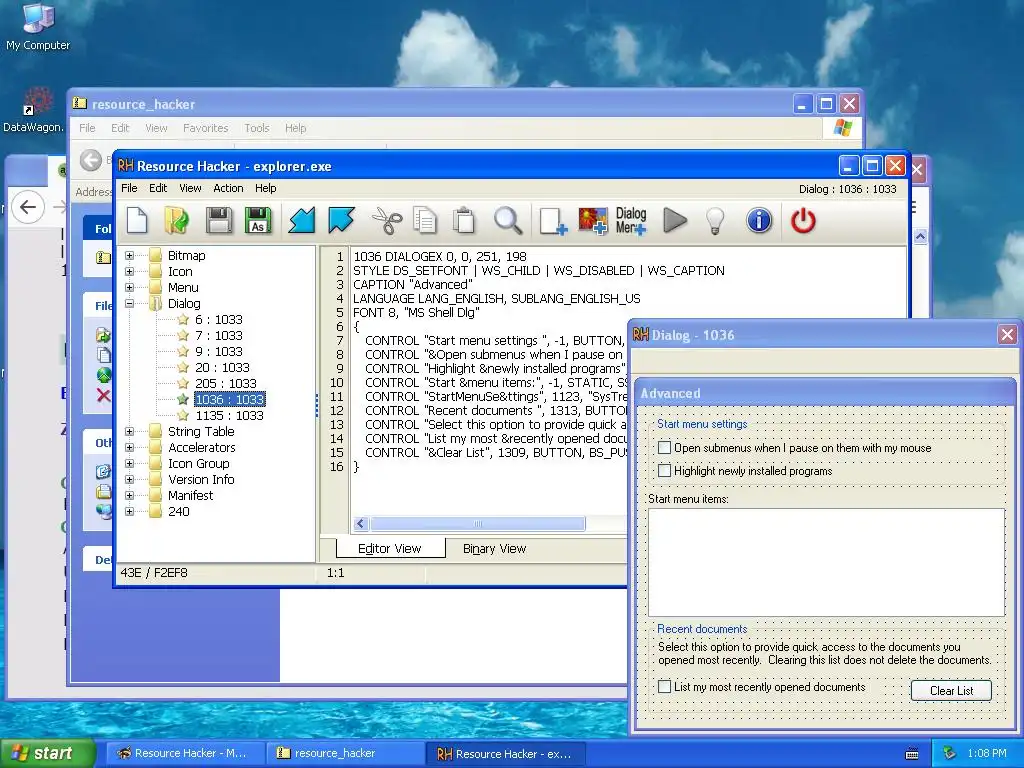The height and width of the screenshot is (768, 1024).
Task: Open the Edit menu in Resource Hacker
Action: pos(158,188)
